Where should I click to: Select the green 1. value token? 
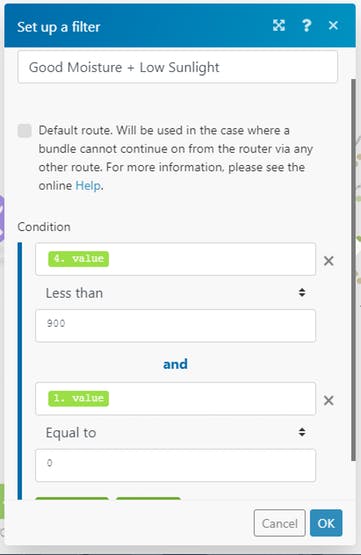click(x=79, y=398)
